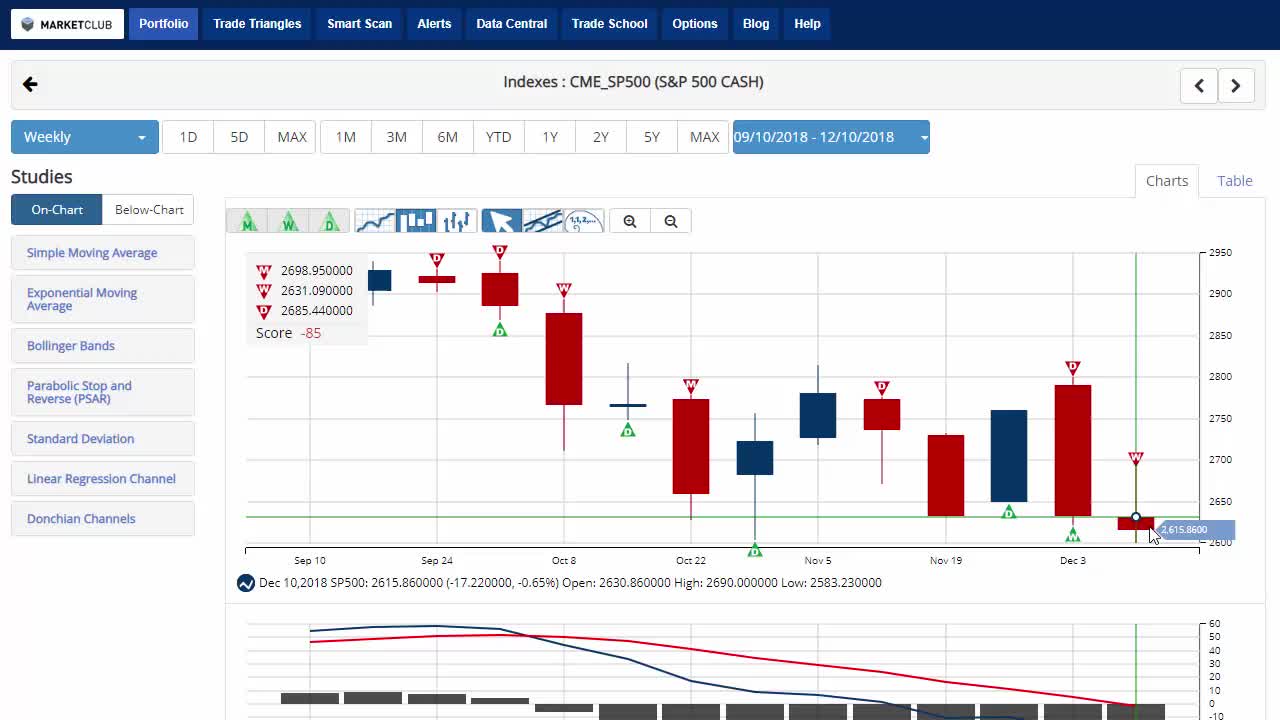Select the Fibonacci drawing tool
Viewport: 1280px width, 720px height.
(583, 221)
